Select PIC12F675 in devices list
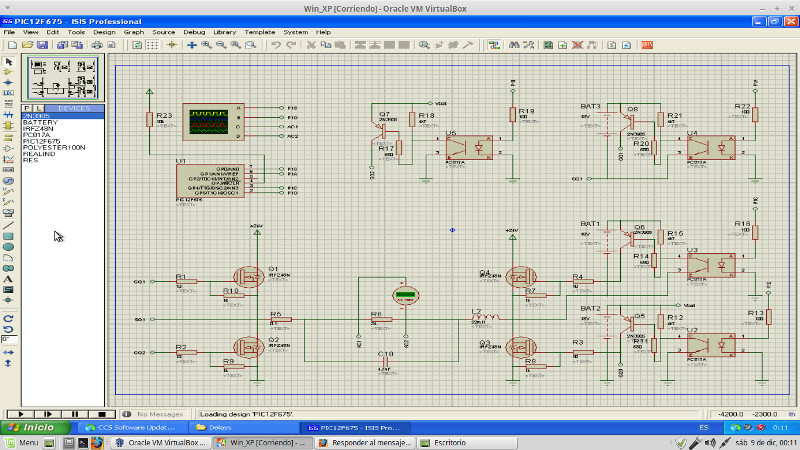Image resolution: width=800 pixels, height=450 pixels. (41, 141)
